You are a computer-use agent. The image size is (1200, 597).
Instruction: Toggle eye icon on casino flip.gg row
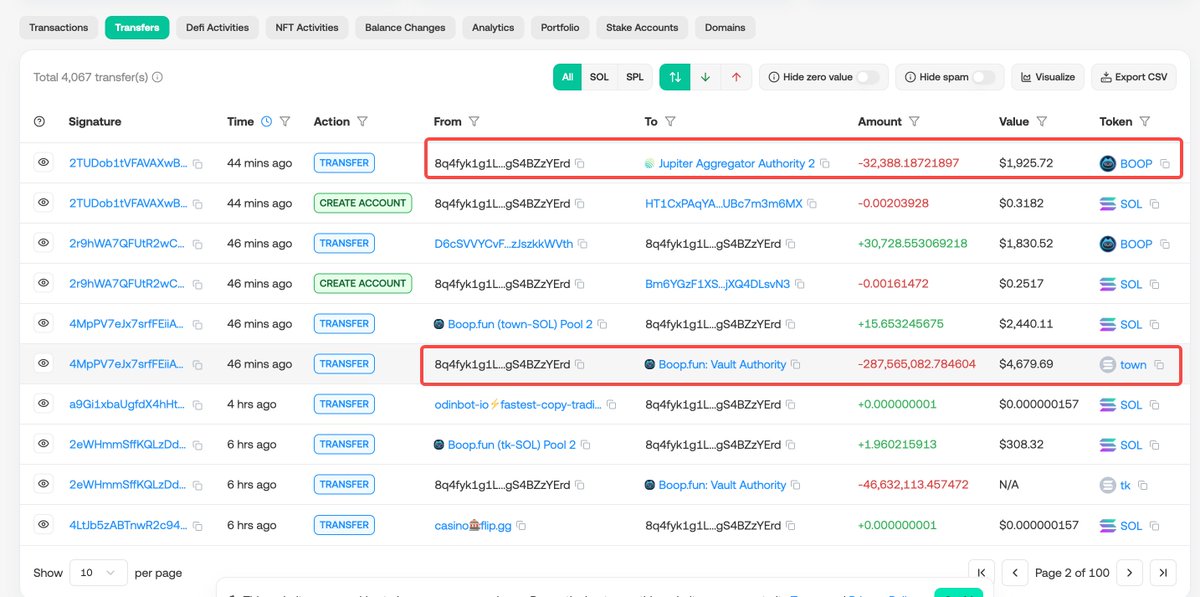point(43,524)
